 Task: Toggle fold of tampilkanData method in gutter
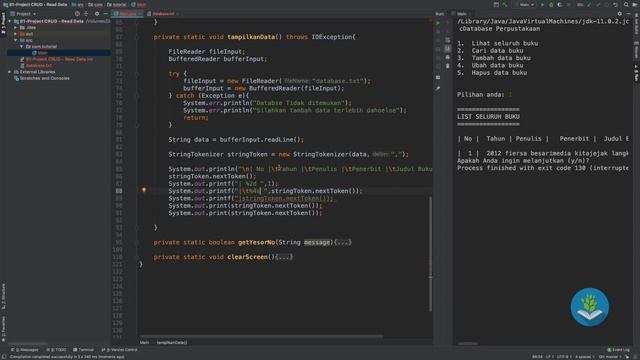point(137,37)
